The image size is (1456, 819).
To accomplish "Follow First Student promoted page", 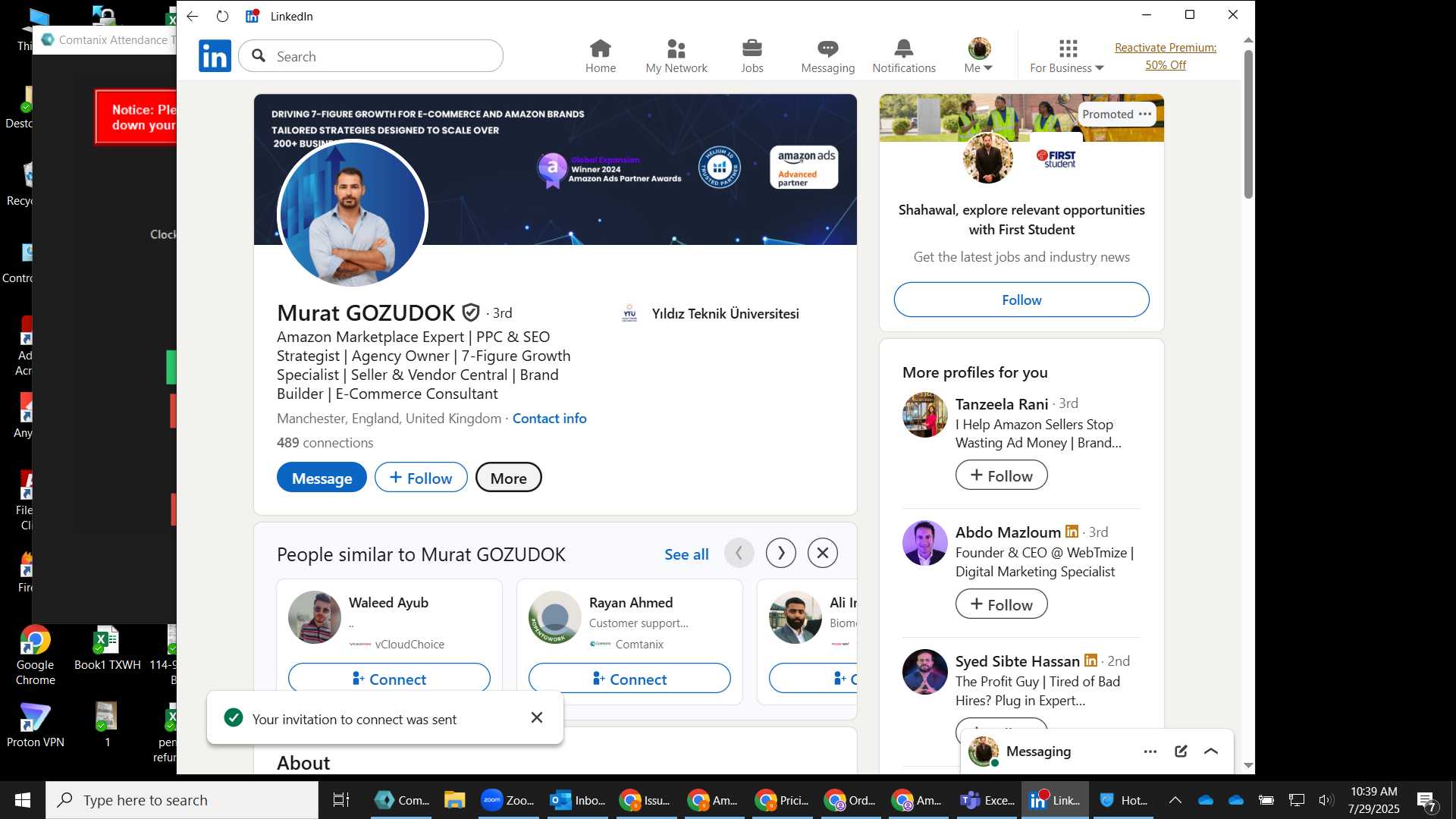I will pos(1021,300).
